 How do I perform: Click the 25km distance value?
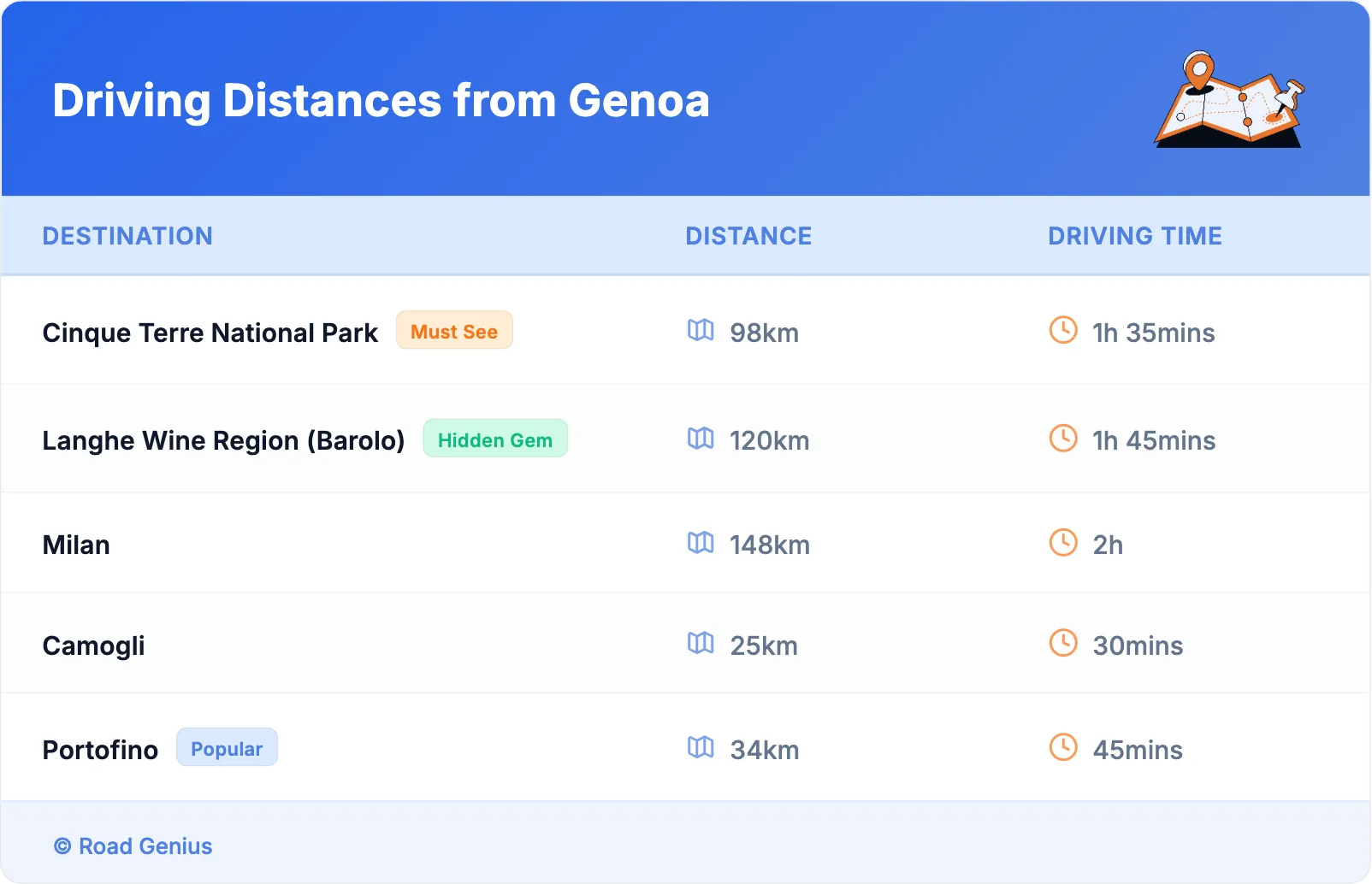[x=764, y=645]
